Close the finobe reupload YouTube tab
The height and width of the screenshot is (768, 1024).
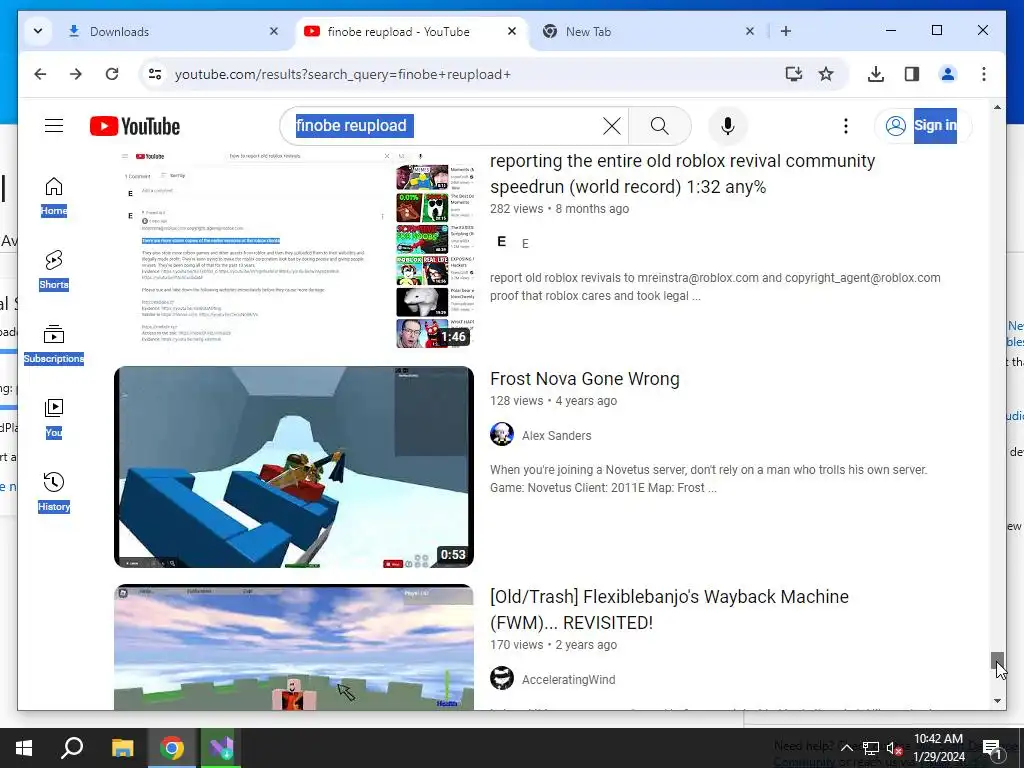[512, 31]
